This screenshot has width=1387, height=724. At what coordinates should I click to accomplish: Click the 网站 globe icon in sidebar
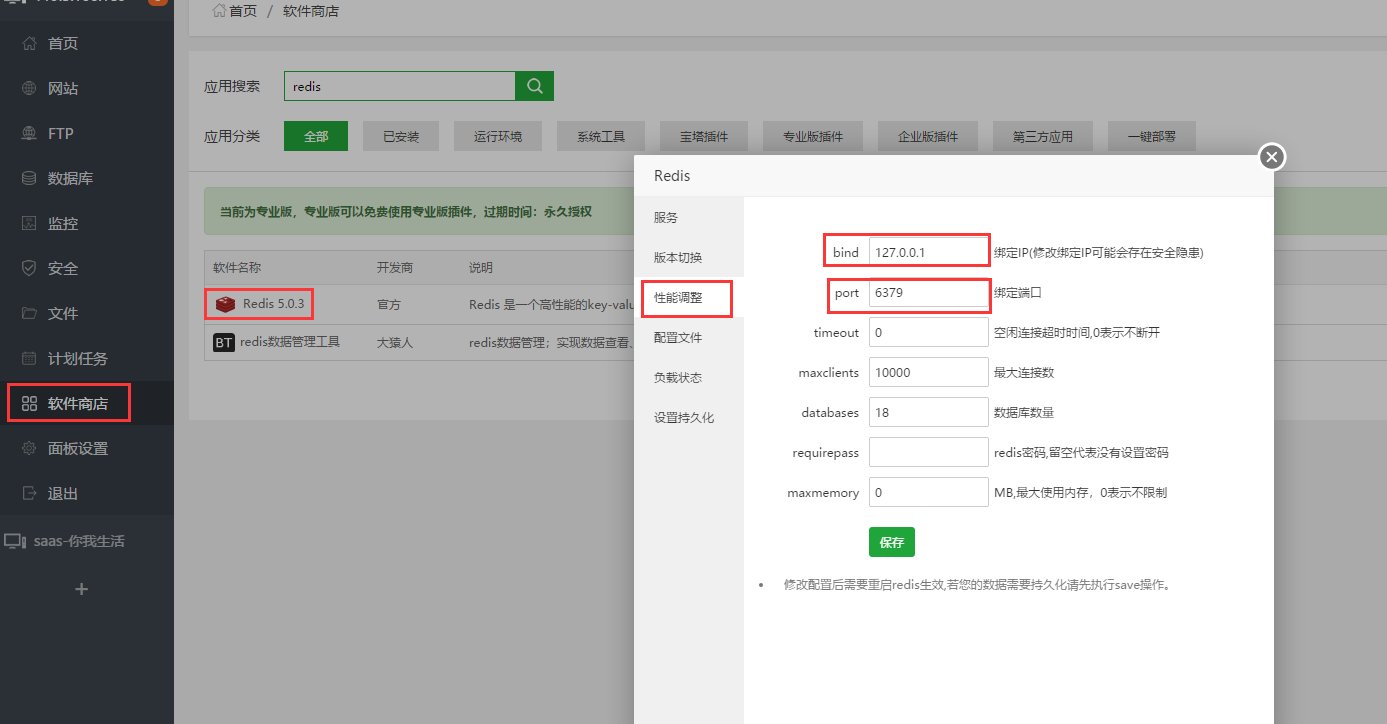coord(29,88)
